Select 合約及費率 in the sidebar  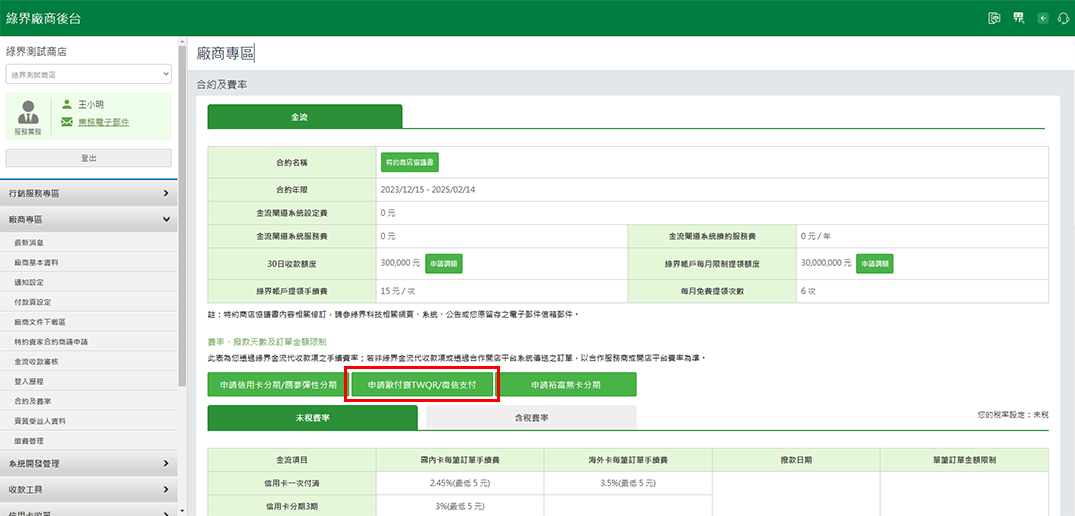[x=33, y=401]
